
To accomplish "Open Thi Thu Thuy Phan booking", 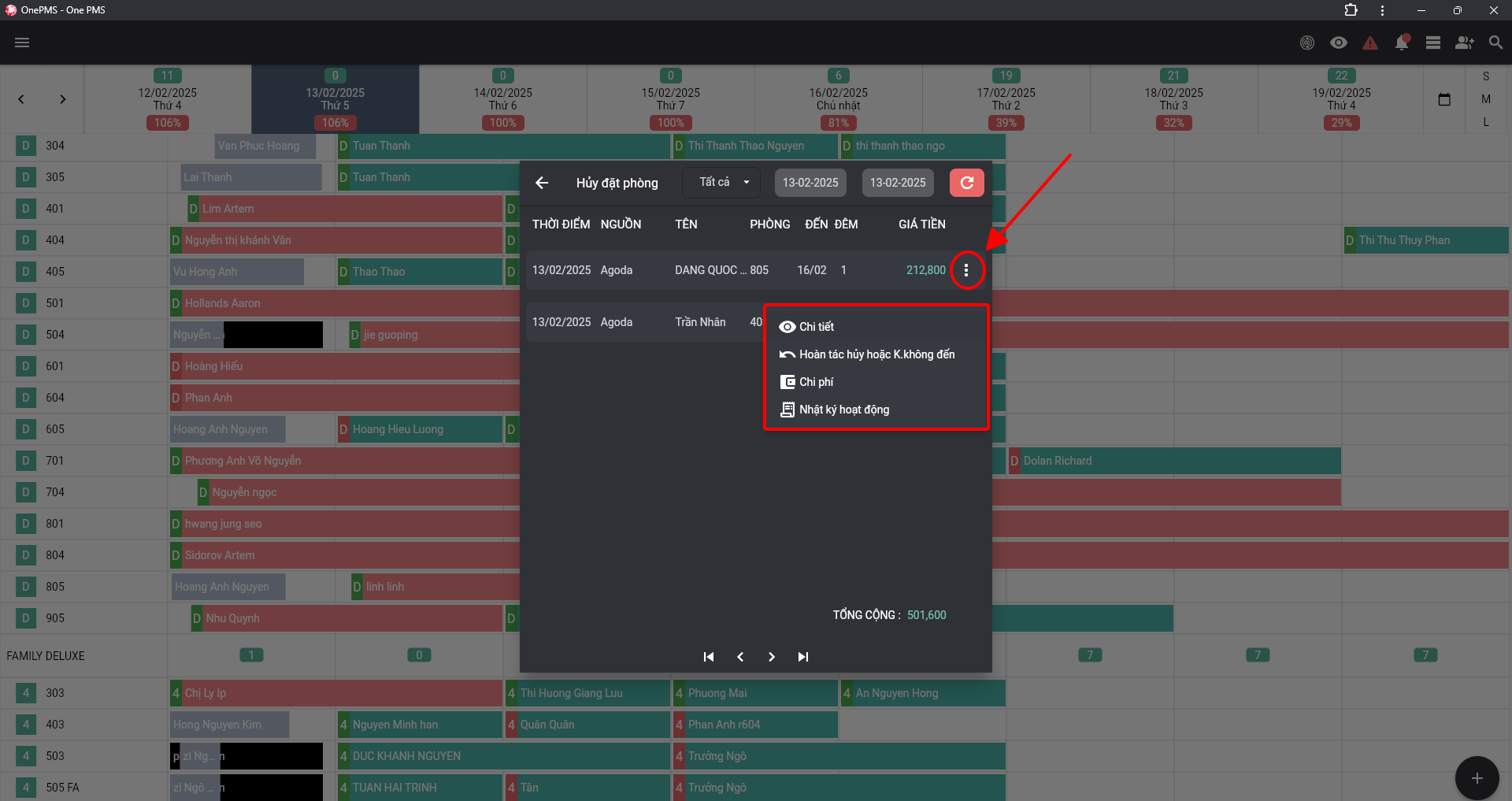I will point(1426,240).
